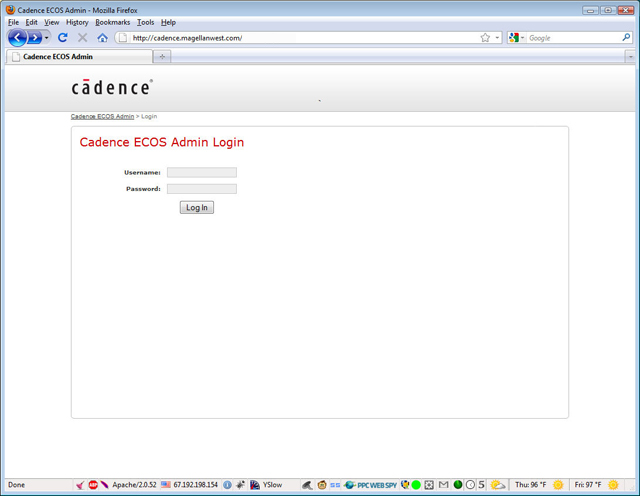This screenshot has height=496, width=640.
Task: Go forward with the Forward arrow
Action: (35, 38)
